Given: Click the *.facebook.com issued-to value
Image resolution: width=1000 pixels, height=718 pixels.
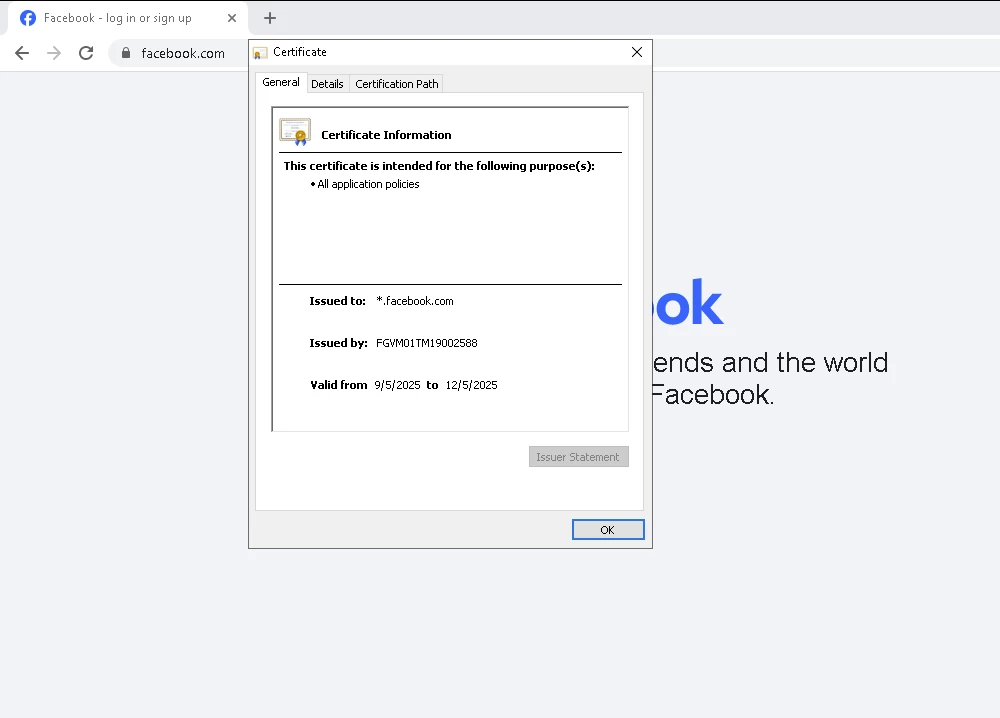Looking at the screenshot, I should click(x=415, y=301).
